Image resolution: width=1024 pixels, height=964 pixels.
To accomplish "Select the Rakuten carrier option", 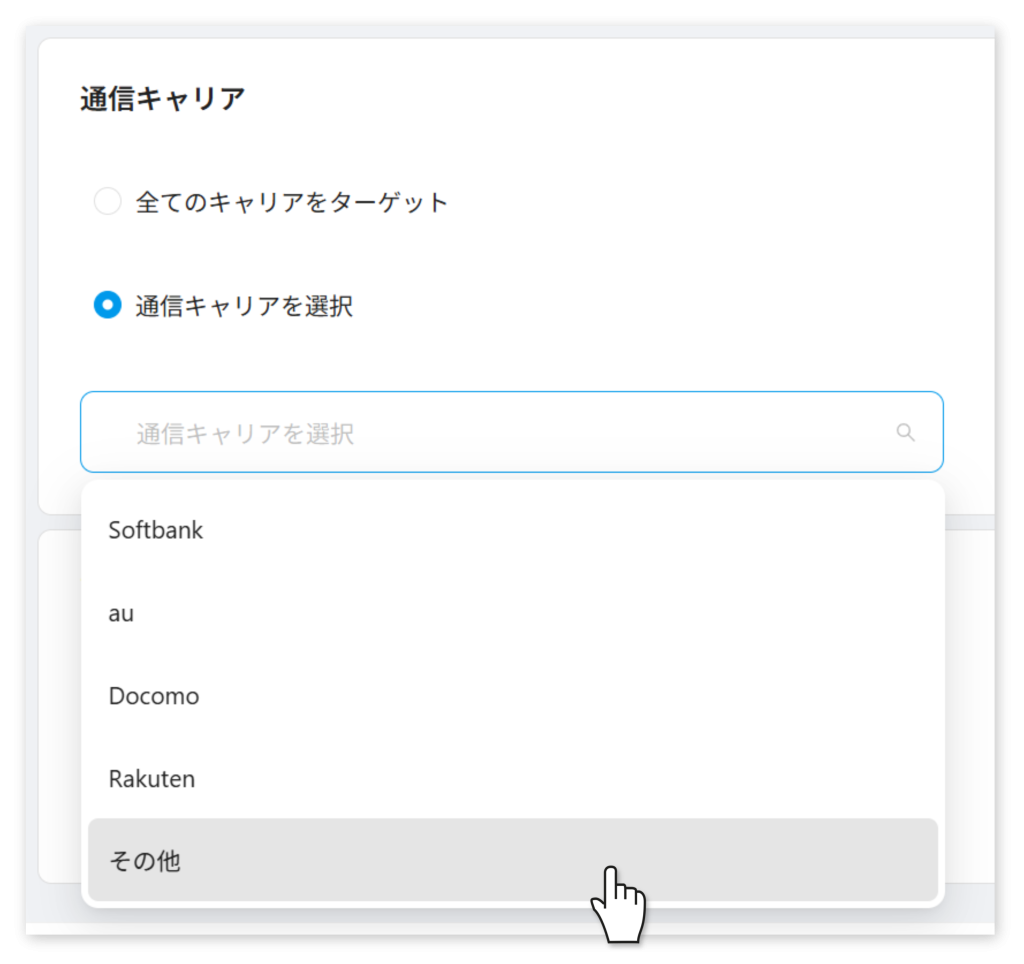I will coord(152,779).
